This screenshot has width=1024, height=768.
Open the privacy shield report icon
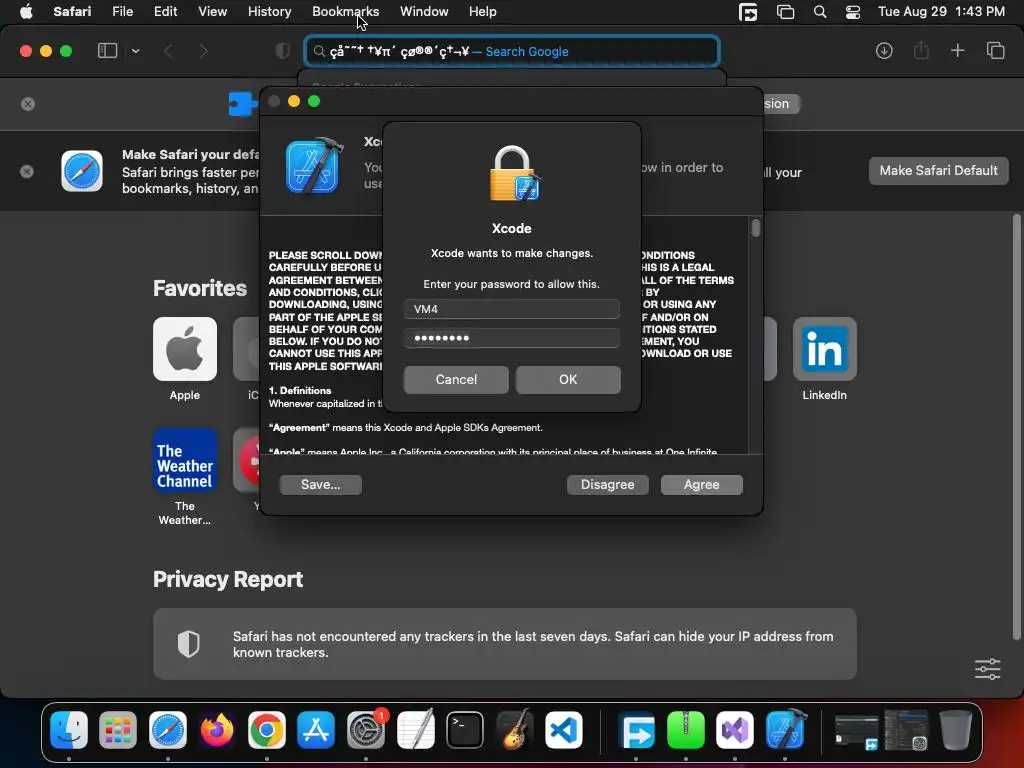click(x=283, y=51)
